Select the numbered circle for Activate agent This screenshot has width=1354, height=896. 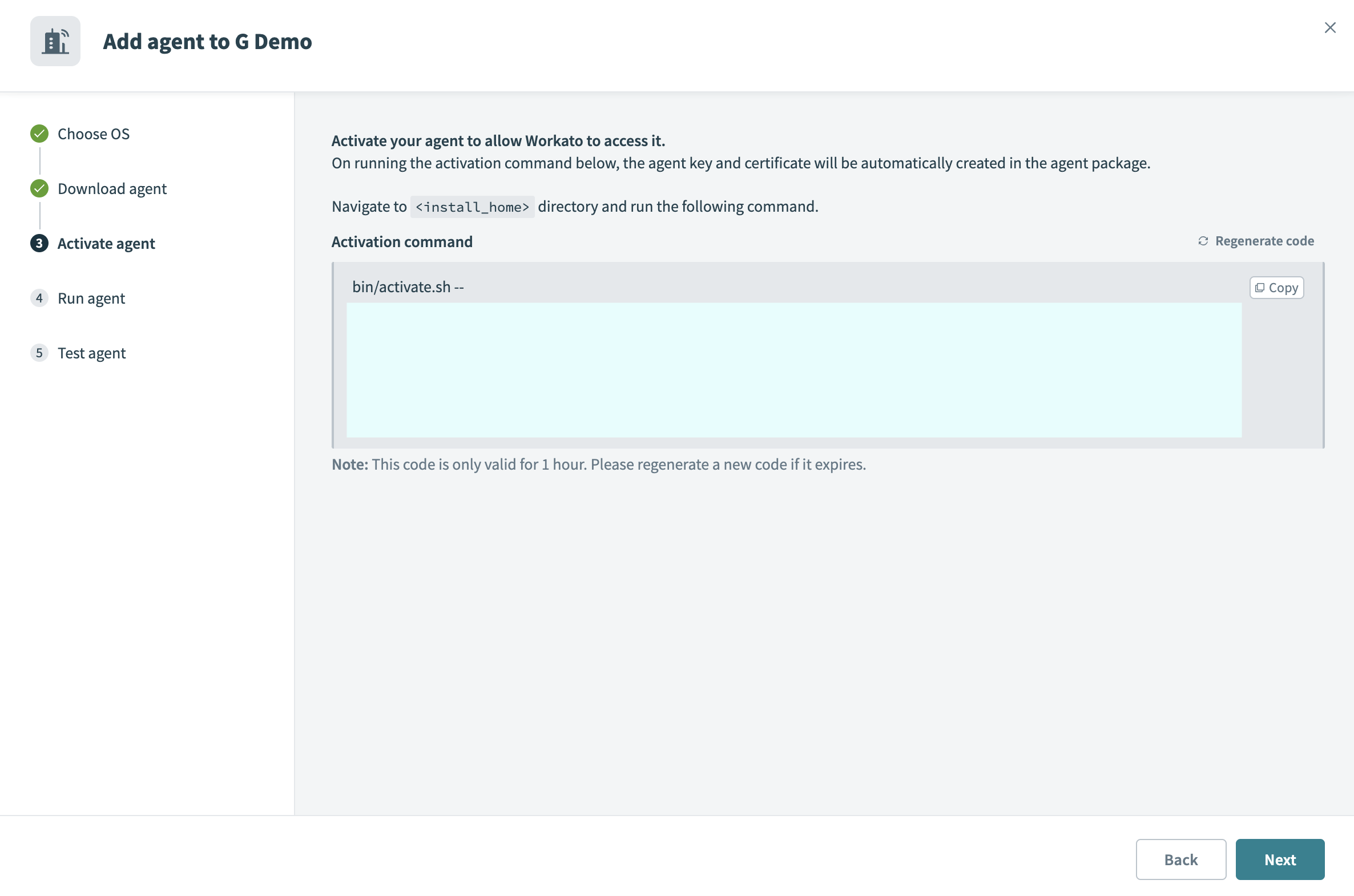38,243
